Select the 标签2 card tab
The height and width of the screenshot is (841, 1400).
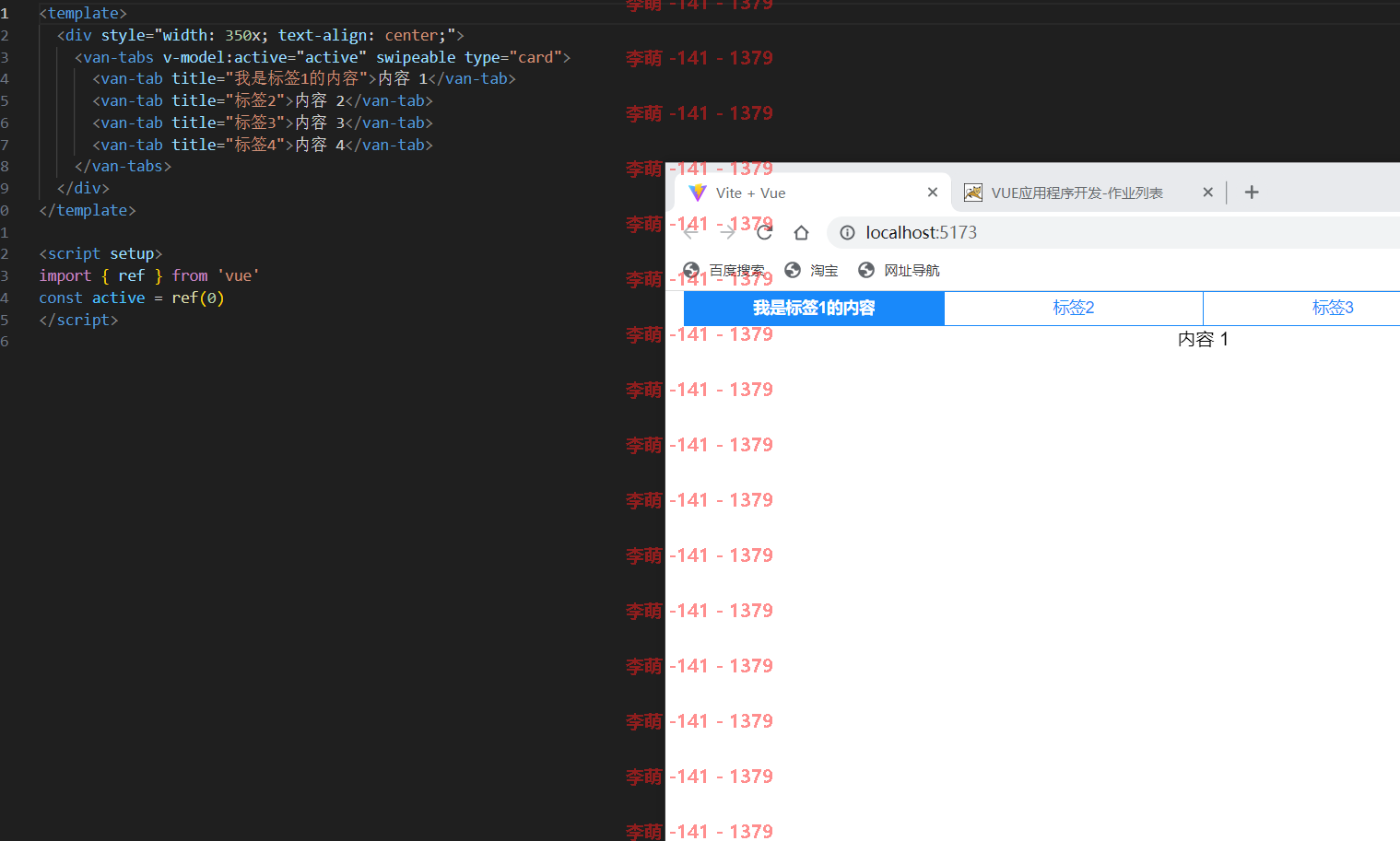1074,308
